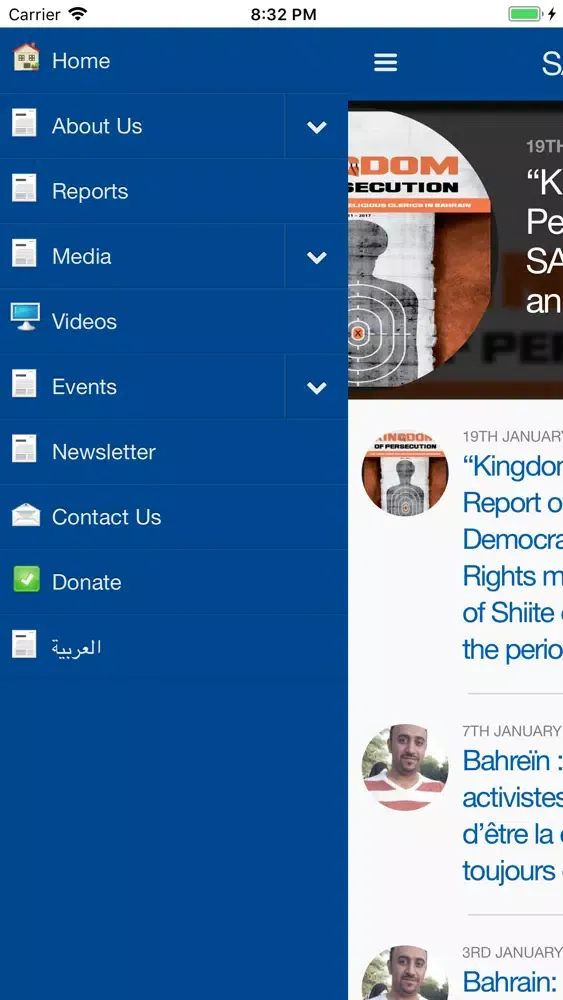563x1000 pixels.
Task: Select the Media menu item
Action: [142, 256]
